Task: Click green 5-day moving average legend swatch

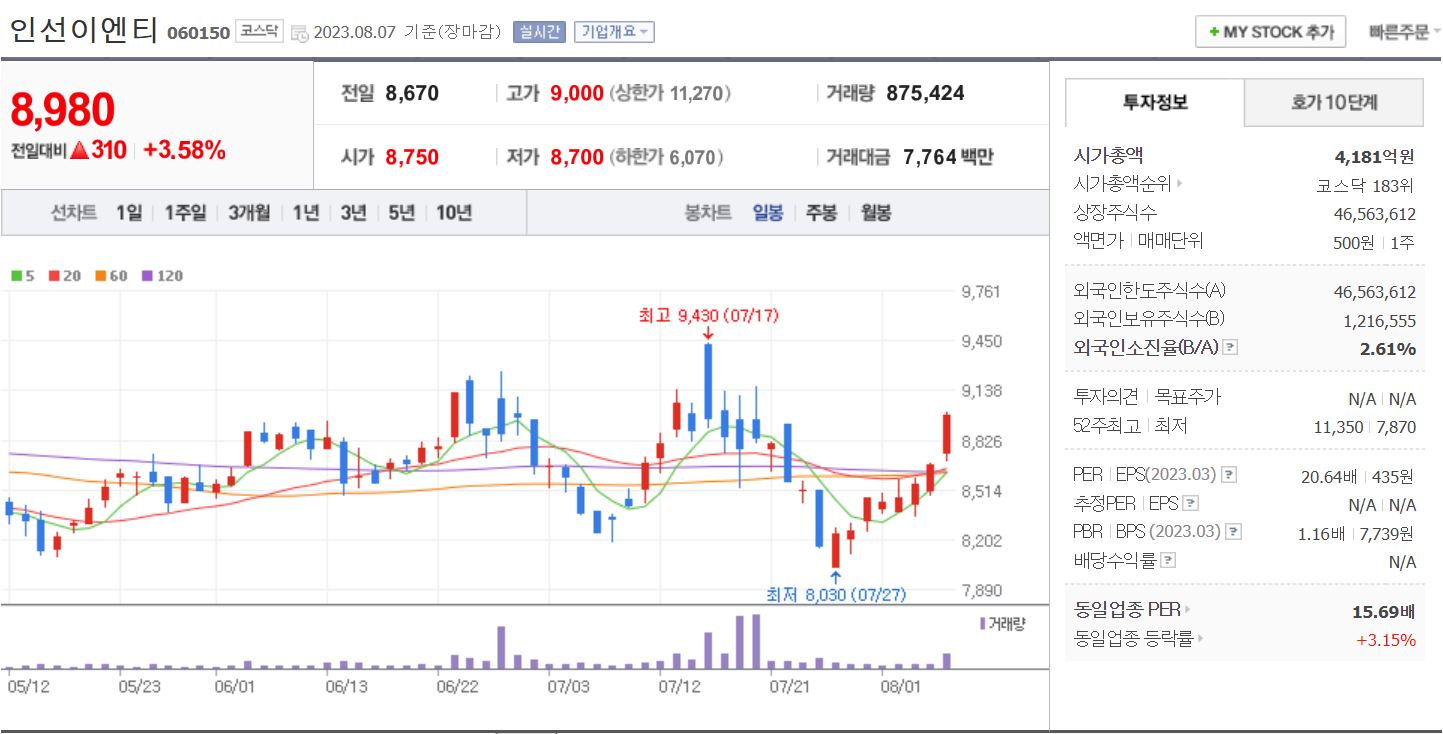Action: pos(17,275)
